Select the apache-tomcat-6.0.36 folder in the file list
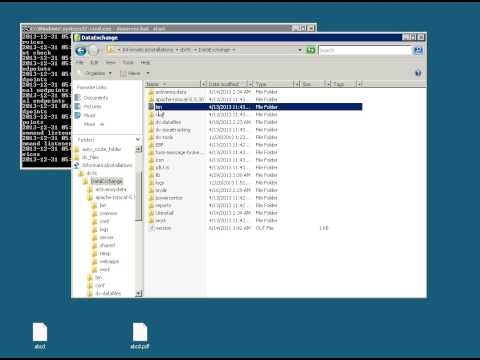The height and width of the screenshot is (360, 480). [180, 99]
